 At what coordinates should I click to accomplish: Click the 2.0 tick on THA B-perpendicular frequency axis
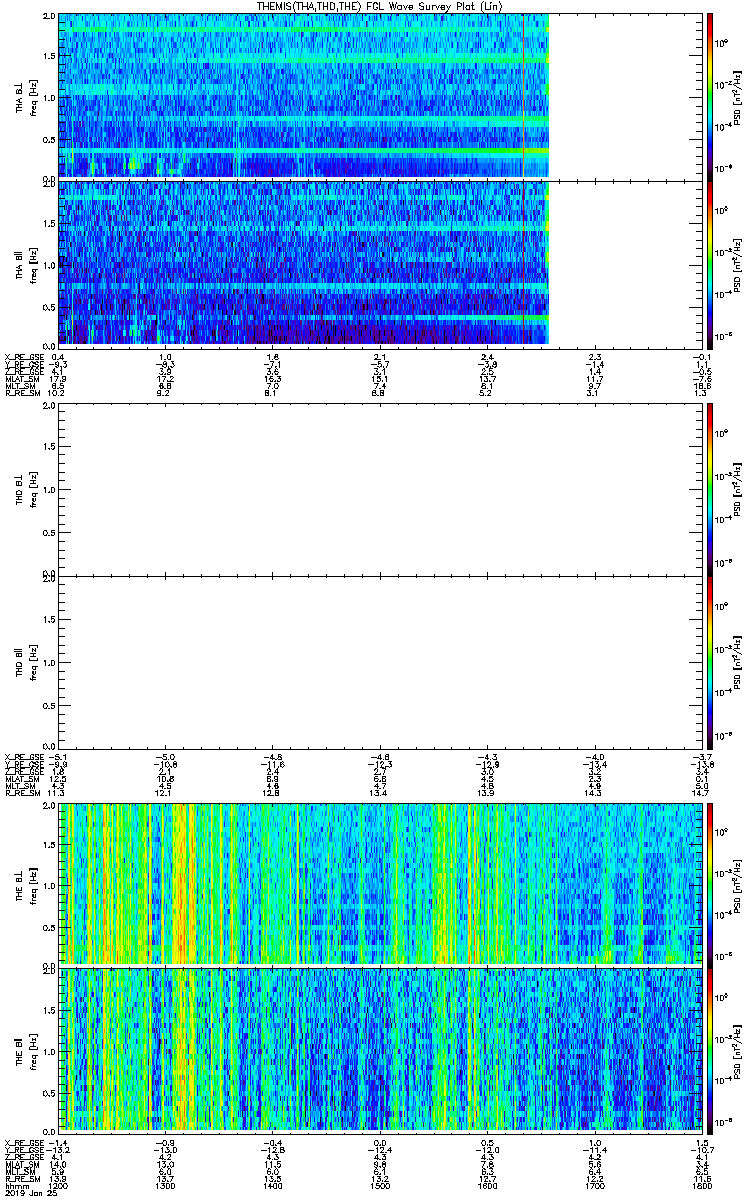[49, 17]
